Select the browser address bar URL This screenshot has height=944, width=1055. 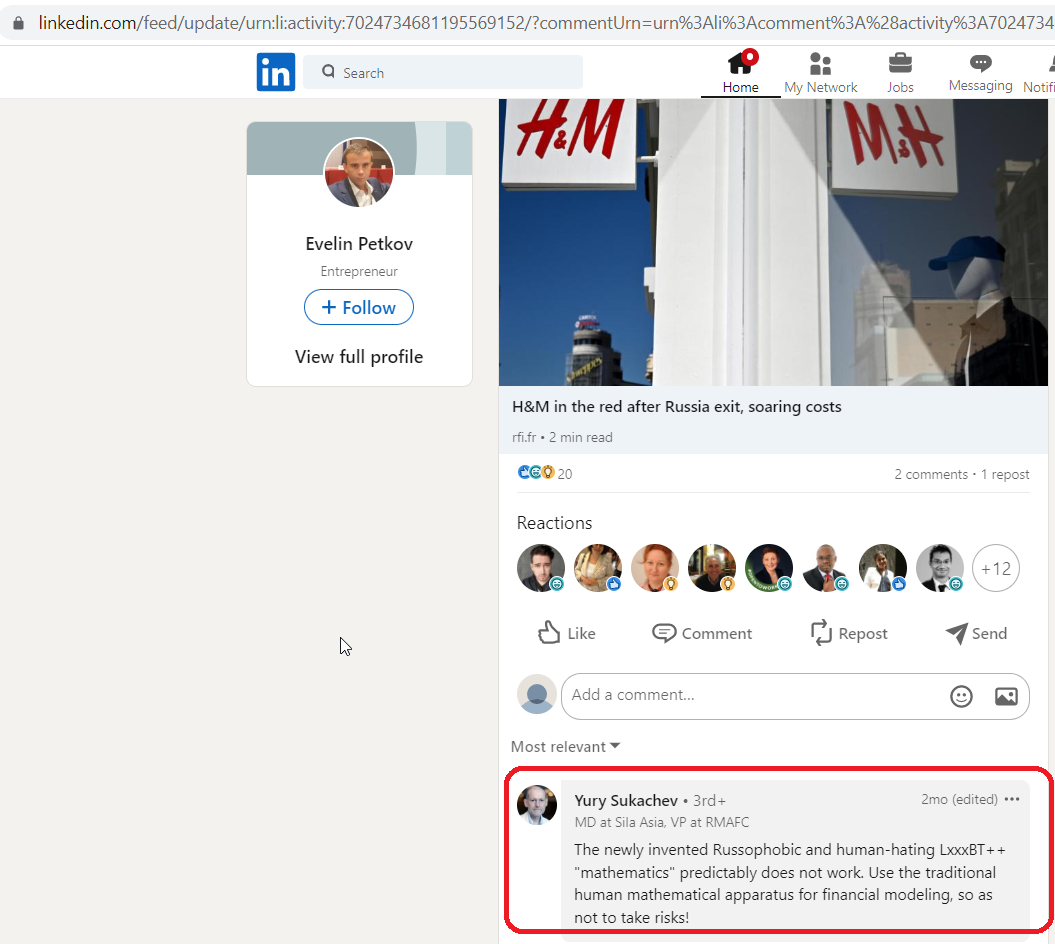click(x=546, y=23)
